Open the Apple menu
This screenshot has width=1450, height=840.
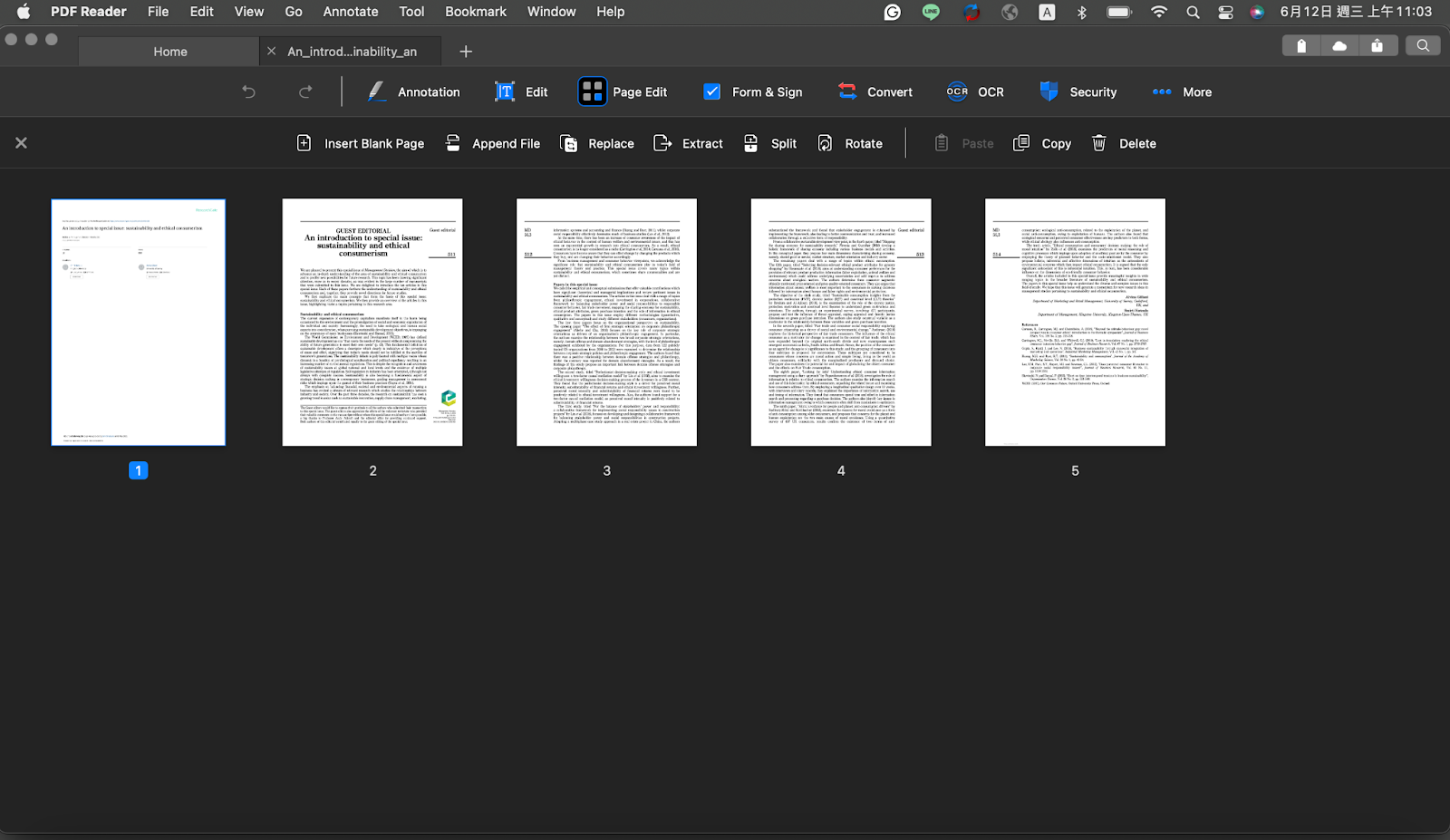coord(24,12)
